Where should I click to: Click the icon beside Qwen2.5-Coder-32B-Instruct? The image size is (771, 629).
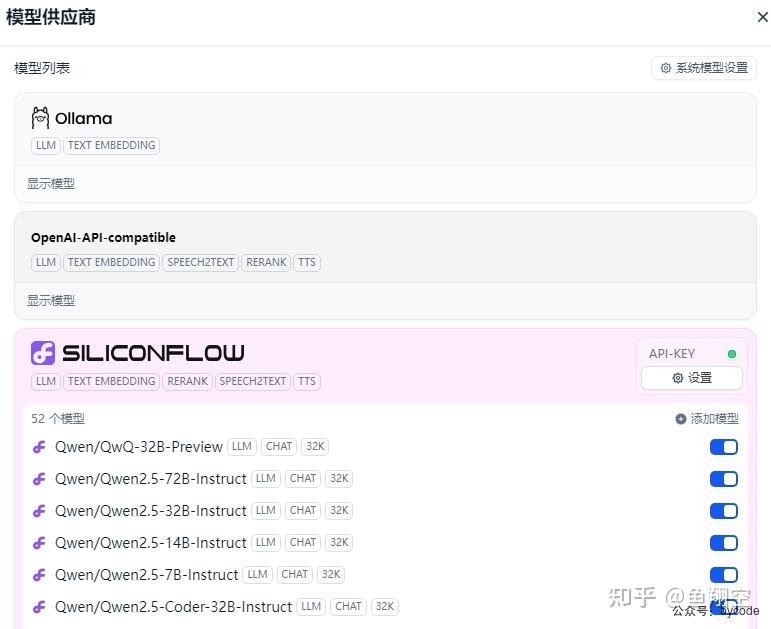(x=39, y=607)
